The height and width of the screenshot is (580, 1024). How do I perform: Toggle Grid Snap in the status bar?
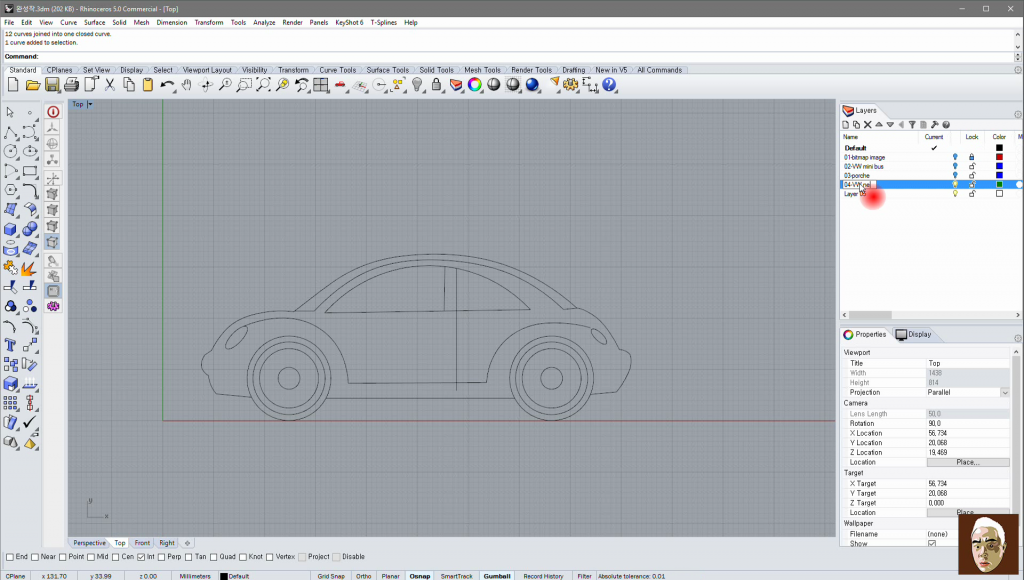click(x=331, y=576)
